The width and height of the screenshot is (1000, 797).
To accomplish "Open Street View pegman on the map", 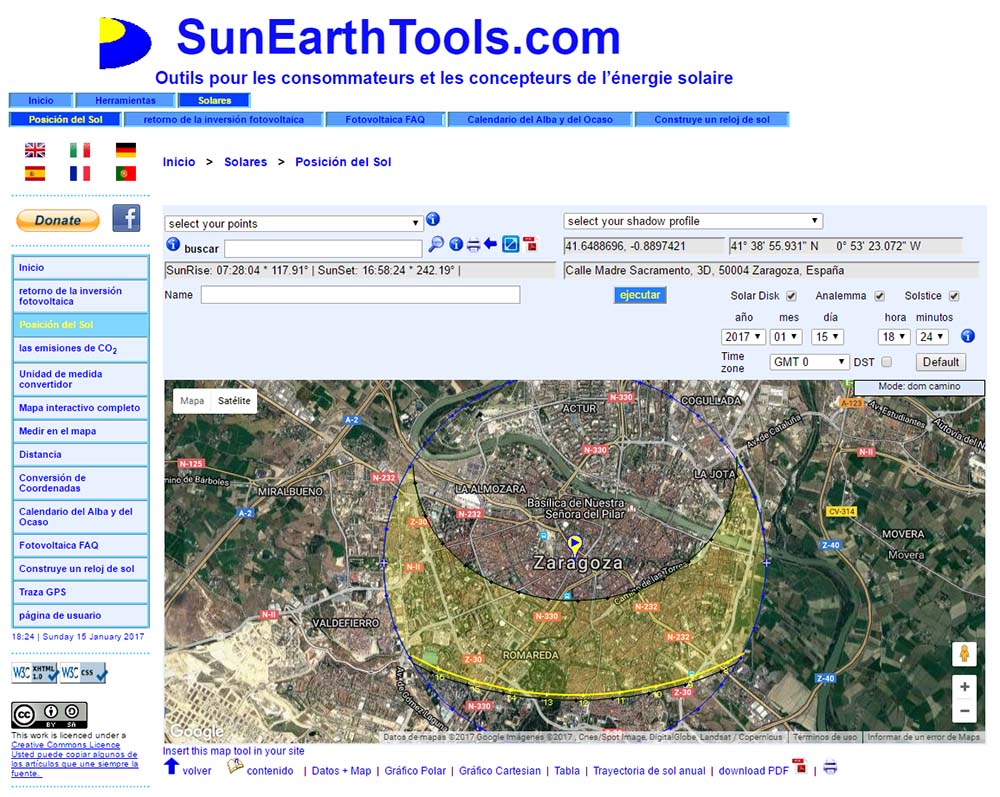I will pos(964,654).
